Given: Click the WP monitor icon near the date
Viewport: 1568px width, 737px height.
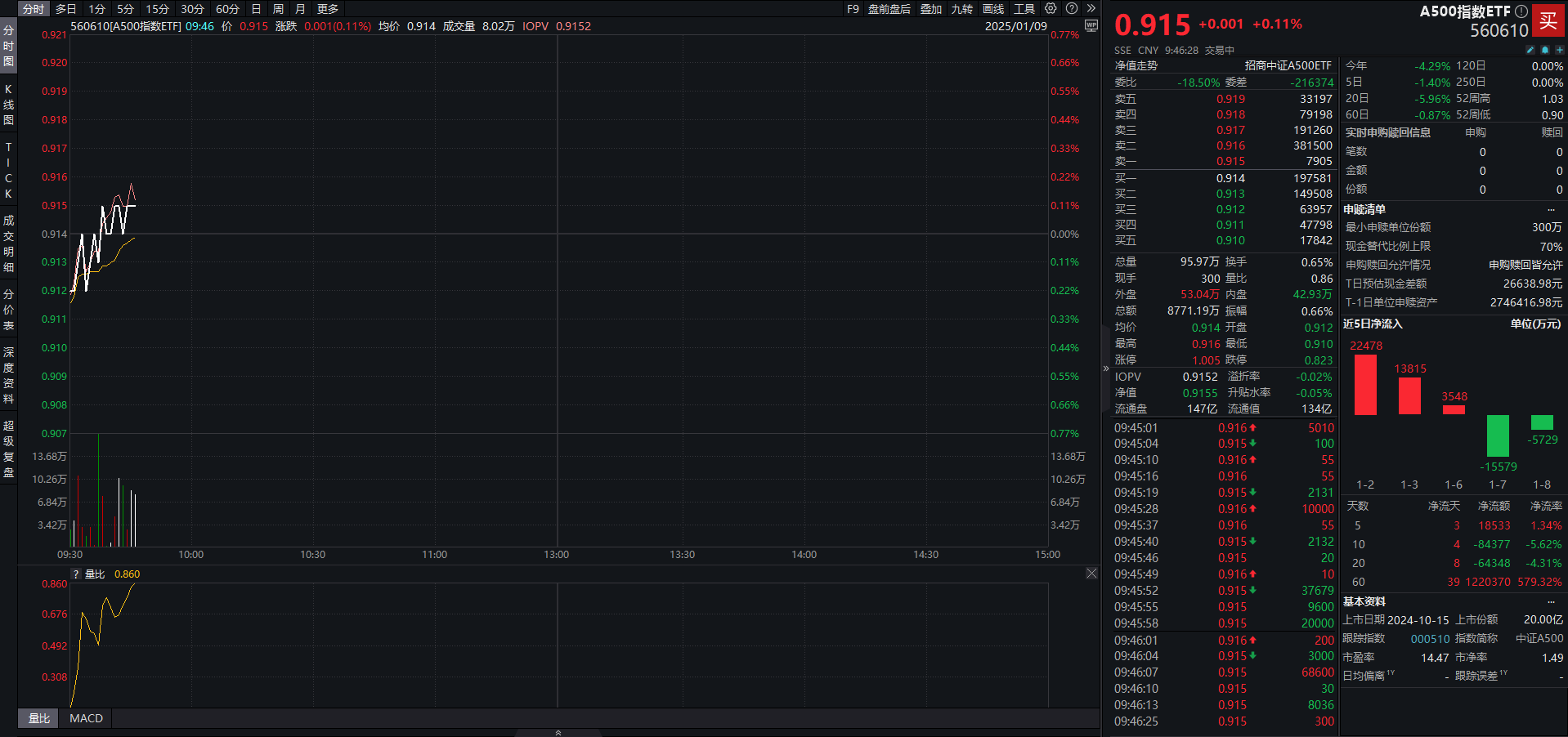Looking at the screenshot, I should 1091,25.
